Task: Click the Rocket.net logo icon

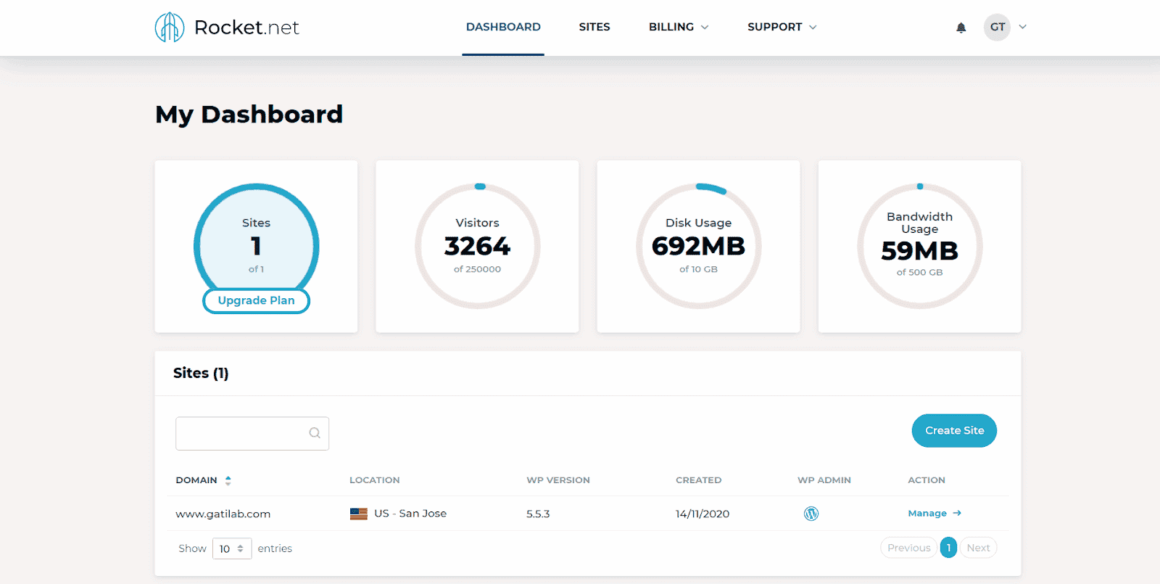Action: 170,27
